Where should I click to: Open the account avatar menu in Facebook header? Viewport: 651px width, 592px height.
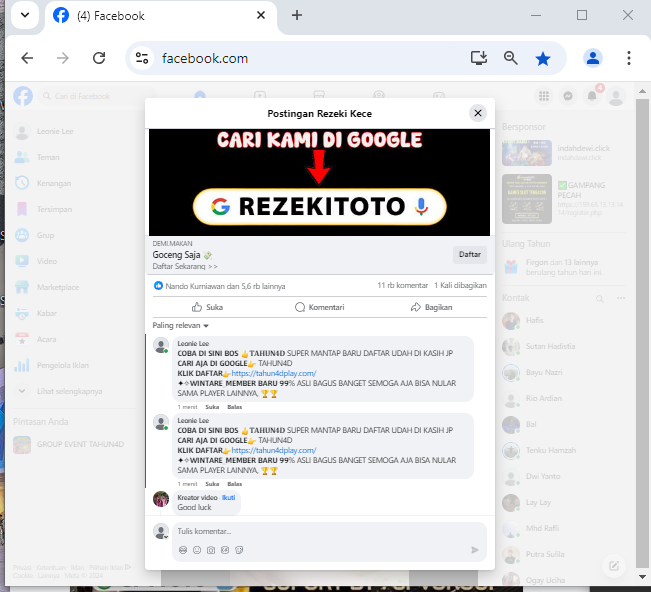(616, 96)
